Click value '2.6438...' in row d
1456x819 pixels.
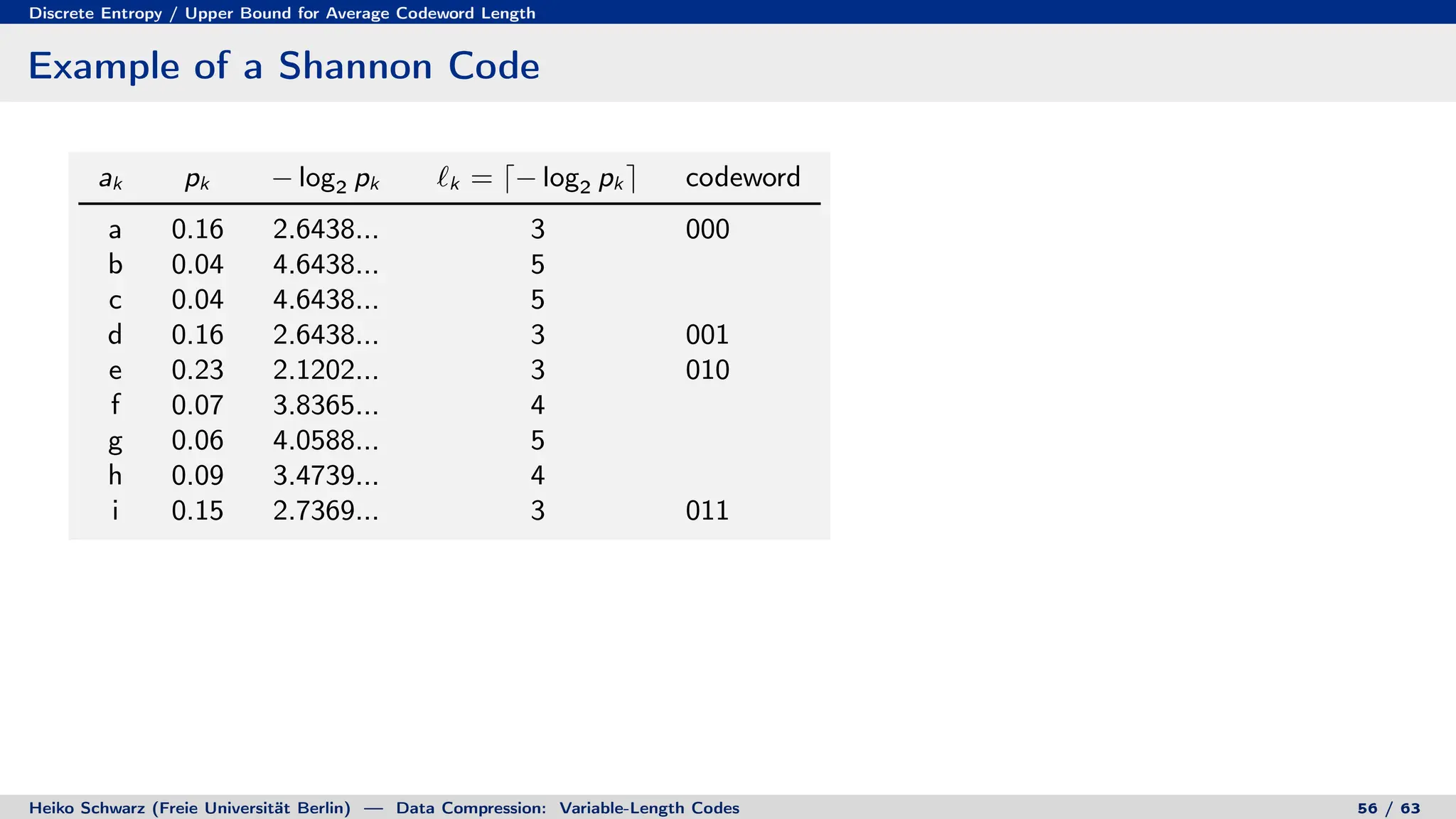326,334
